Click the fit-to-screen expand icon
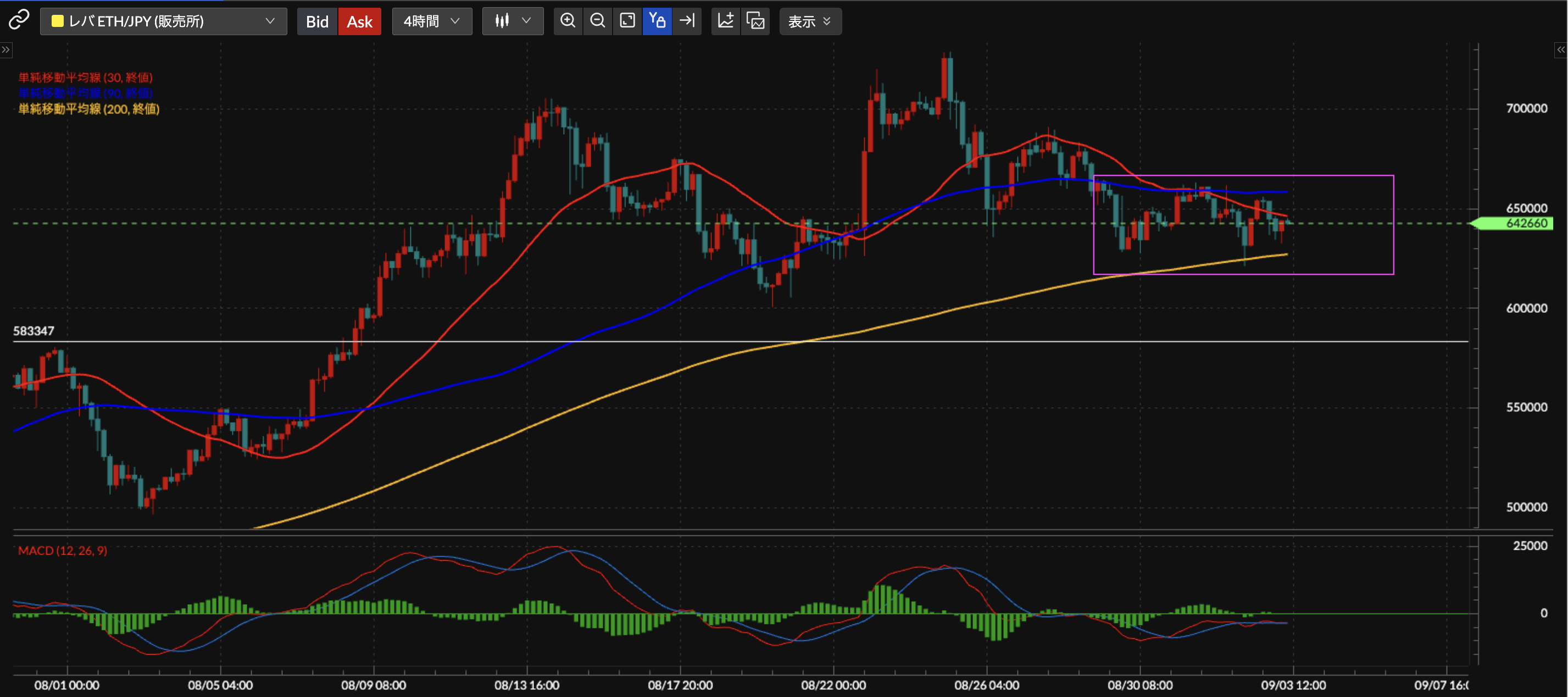Image resolution: width=1568 pixels, height=697 pixels. click(627, 21)
